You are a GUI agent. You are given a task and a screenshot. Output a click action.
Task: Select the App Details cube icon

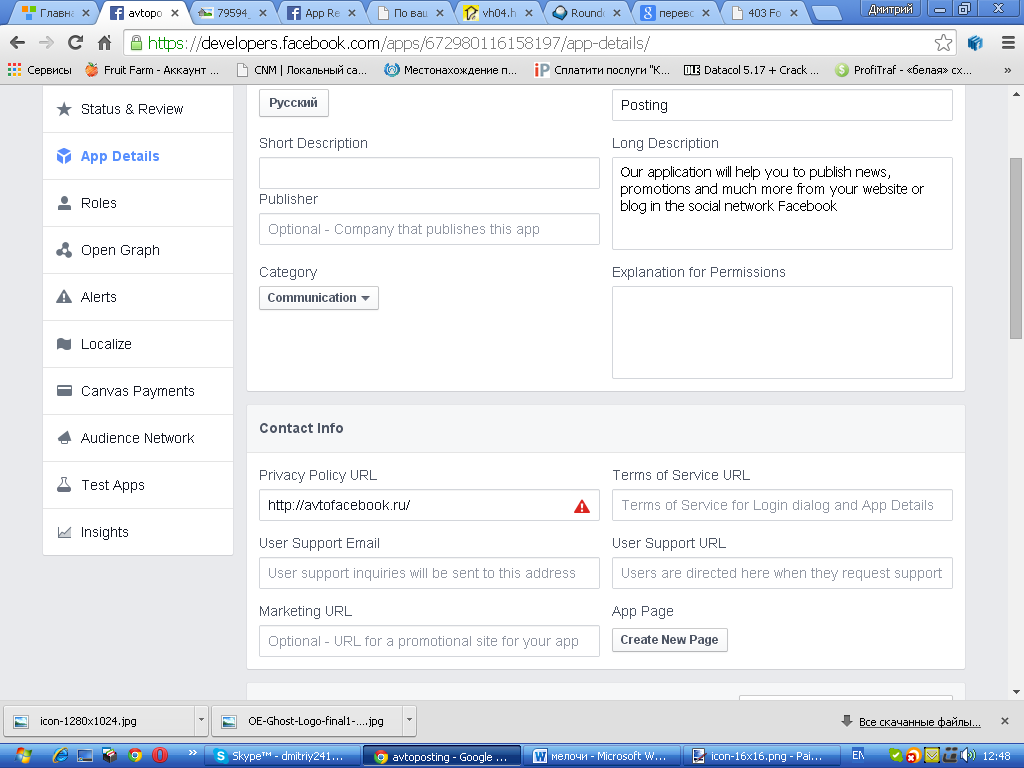(64, 156)
